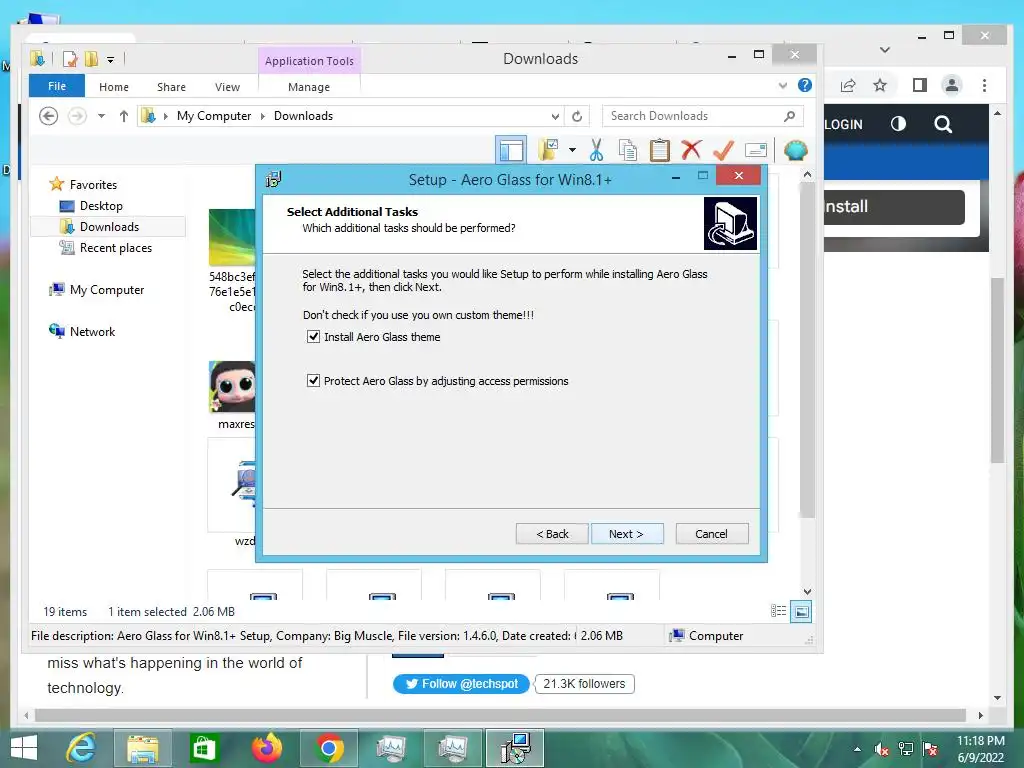Image resolution: width=1024 pixels, height=768 pixels.
Task: Select Favorites in the navigation pane
Action: click(x=93, y=185)
